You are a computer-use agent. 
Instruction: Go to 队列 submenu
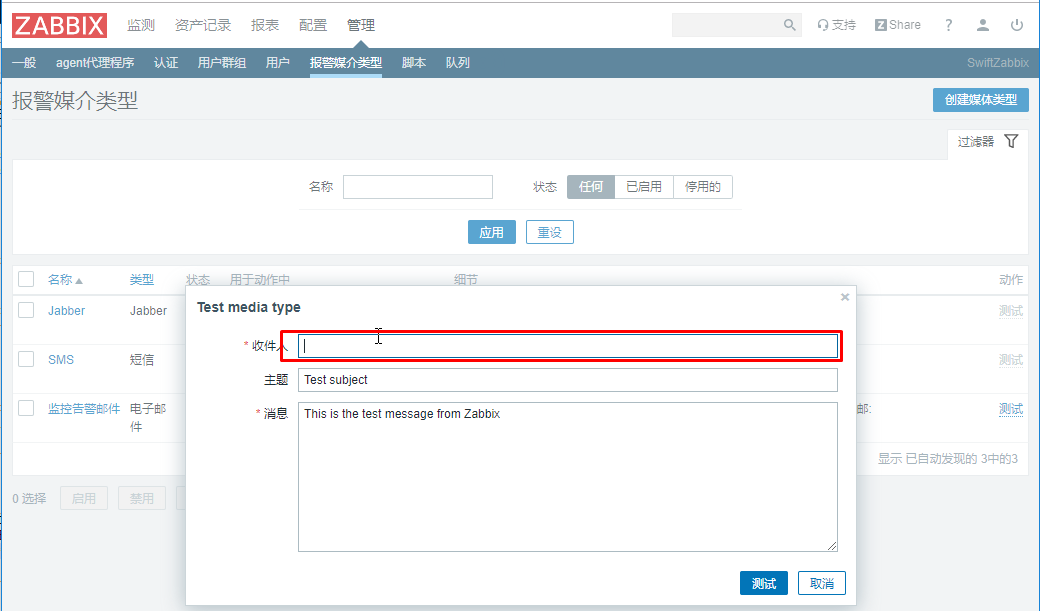[458, 62]
